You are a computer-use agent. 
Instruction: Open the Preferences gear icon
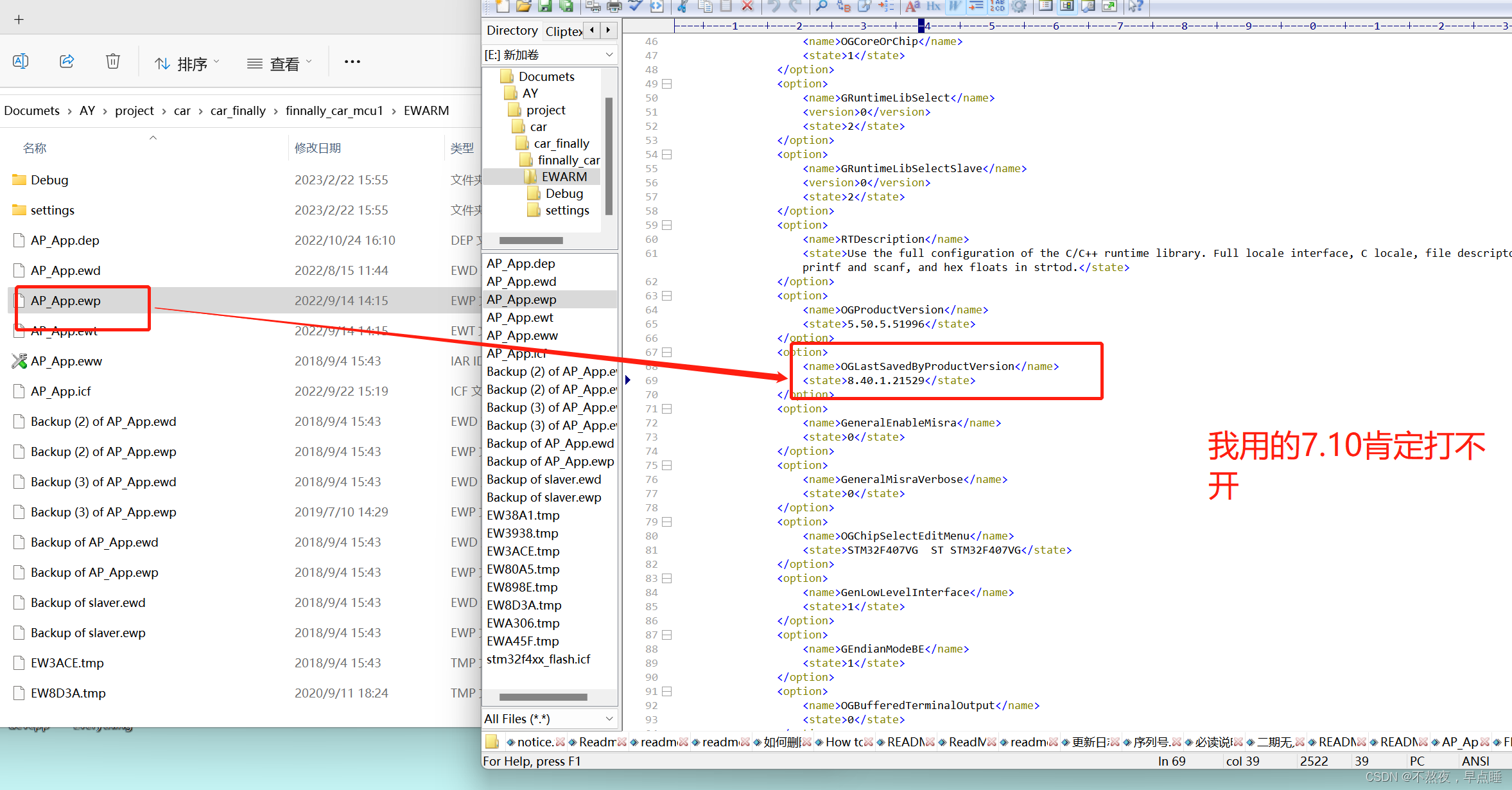(x=1019, y=6)
